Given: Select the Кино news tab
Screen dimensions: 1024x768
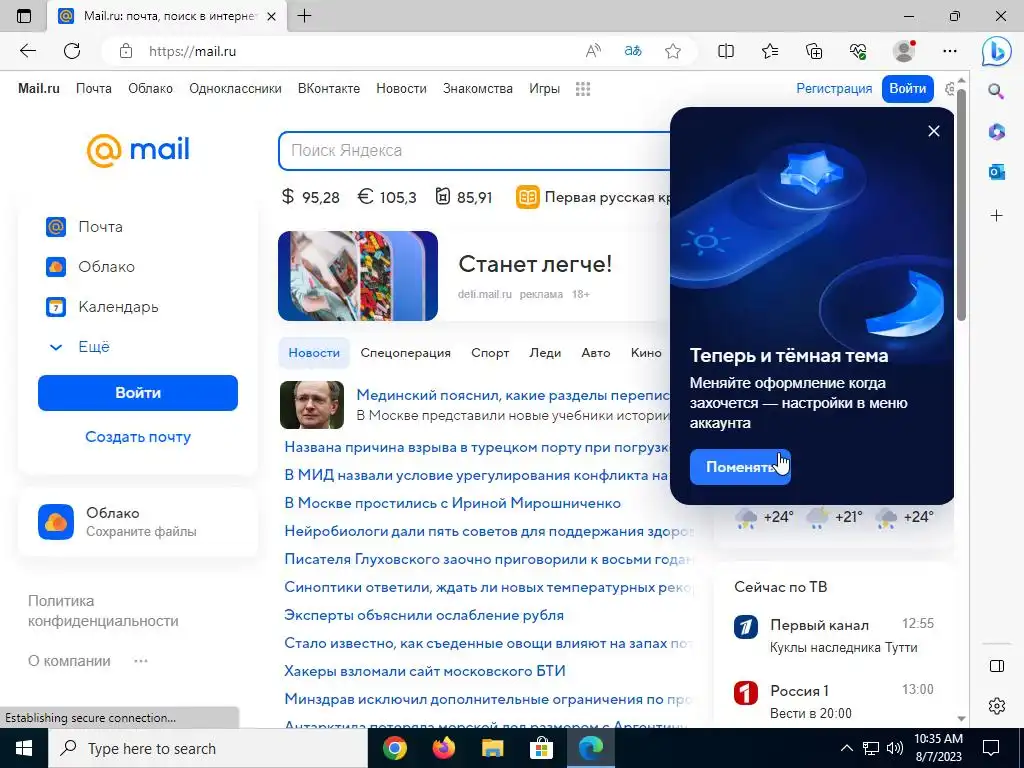Looking at the screenshot, I should click(647, 353).
